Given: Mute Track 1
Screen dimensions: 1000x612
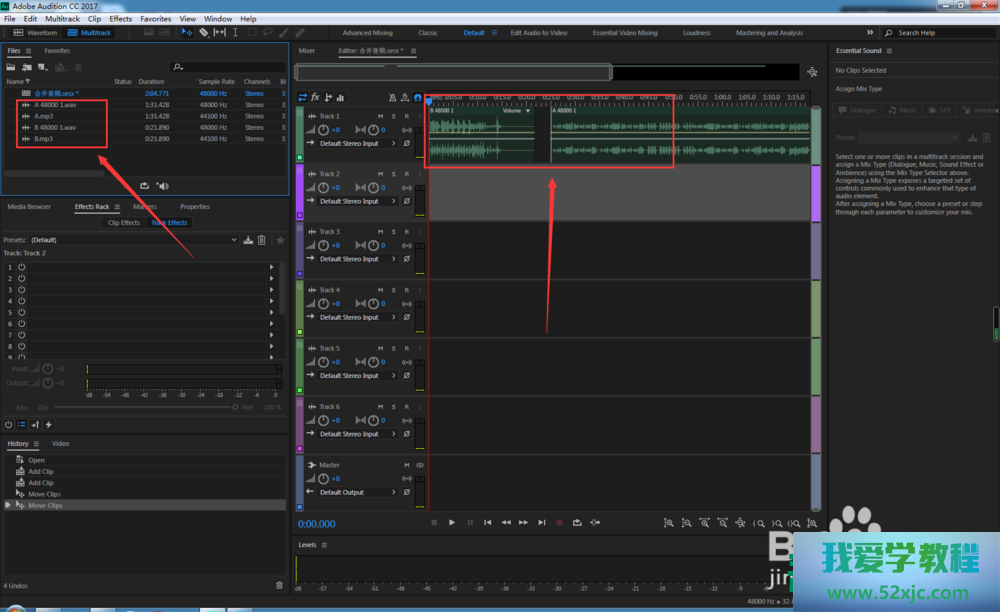Looking at the screenshot, I should [381, 116].
